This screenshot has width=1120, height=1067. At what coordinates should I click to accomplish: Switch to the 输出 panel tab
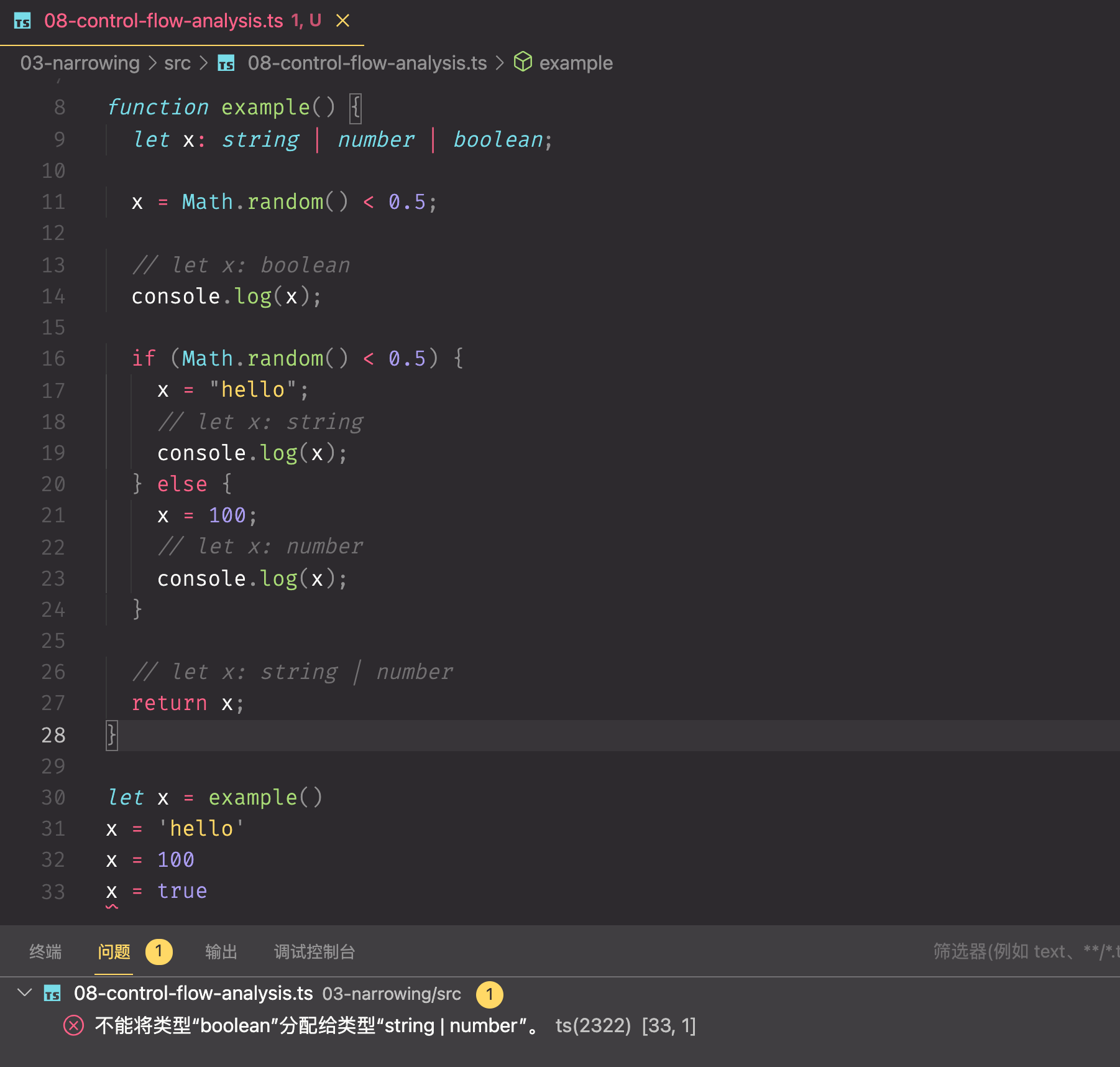pyautogui.click(x=221, y=951)
